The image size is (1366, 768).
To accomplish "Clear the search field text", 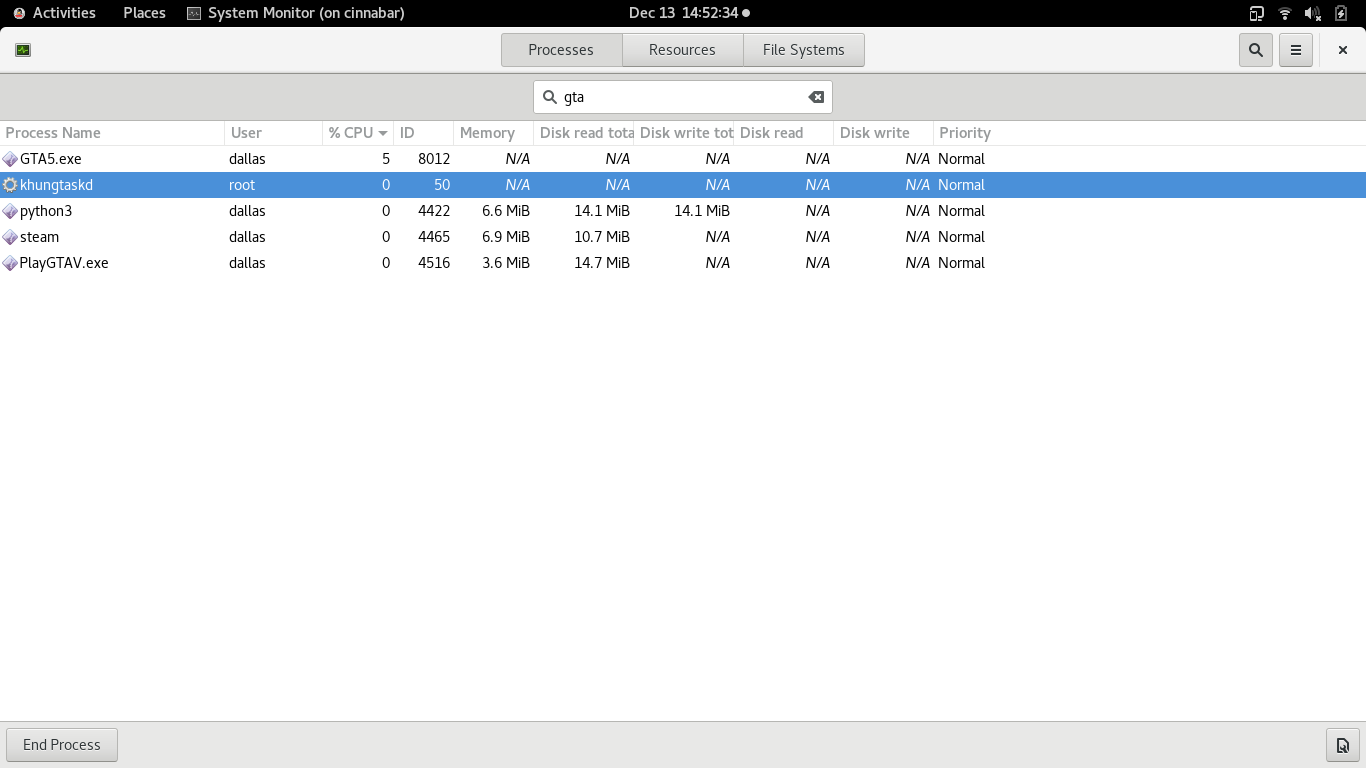I will pos(816,97).
